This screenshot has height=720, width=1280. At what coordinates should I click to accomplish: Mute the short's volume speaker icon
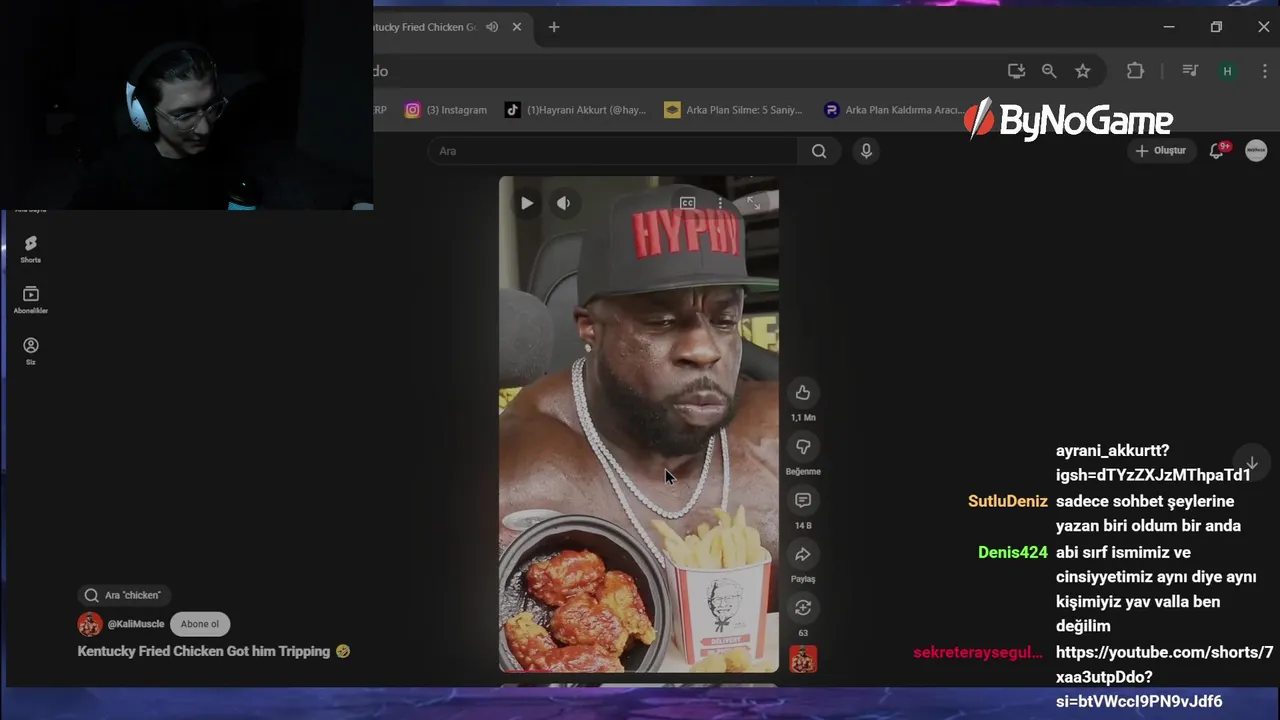pyautogui.click(x=564, y=203)
